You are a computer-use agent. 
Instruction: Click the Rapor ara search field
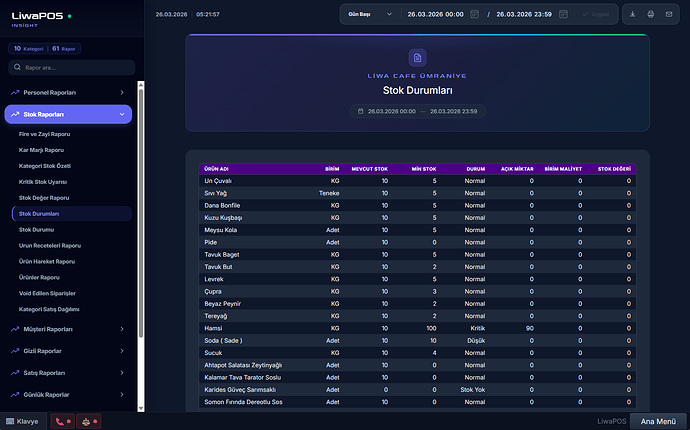(x=70, y=68)
